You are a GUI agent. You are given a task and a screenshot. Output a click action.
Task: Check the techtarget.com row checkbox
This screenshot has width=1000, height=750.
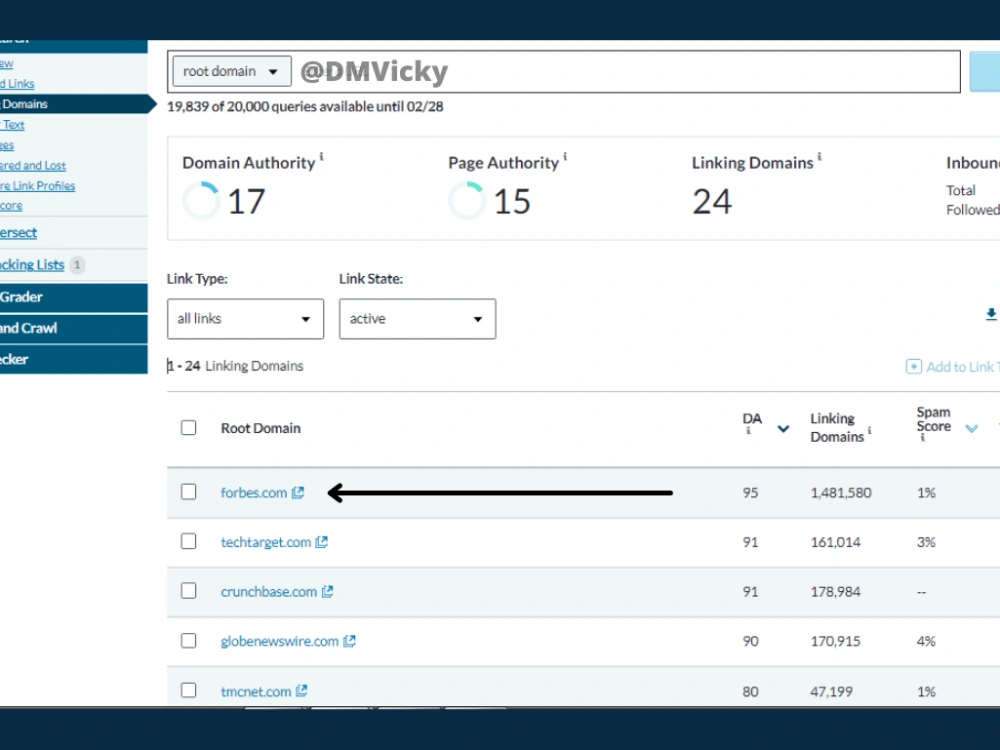click(x=188, y=541)
